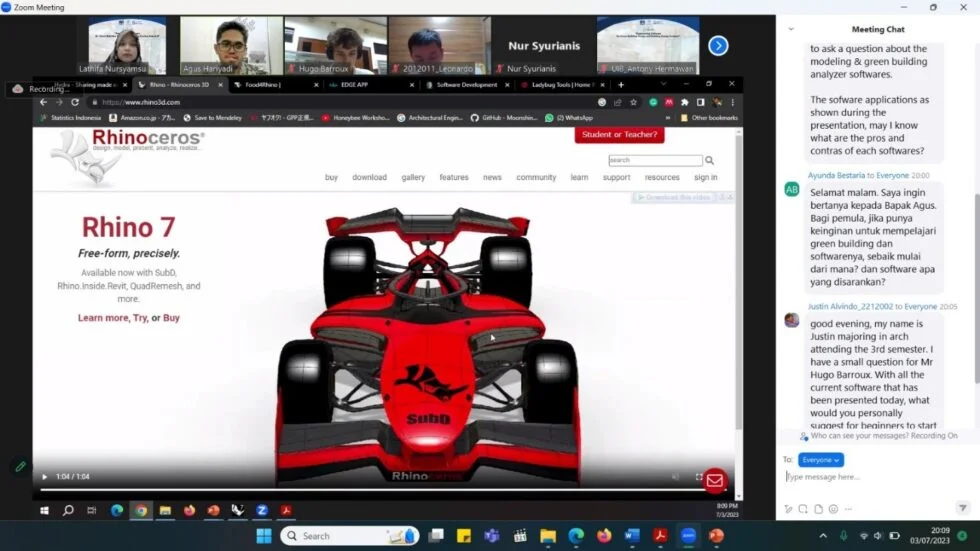
Task: Show next participants with the gallery arrow
Action: click(x=718, y=45)
